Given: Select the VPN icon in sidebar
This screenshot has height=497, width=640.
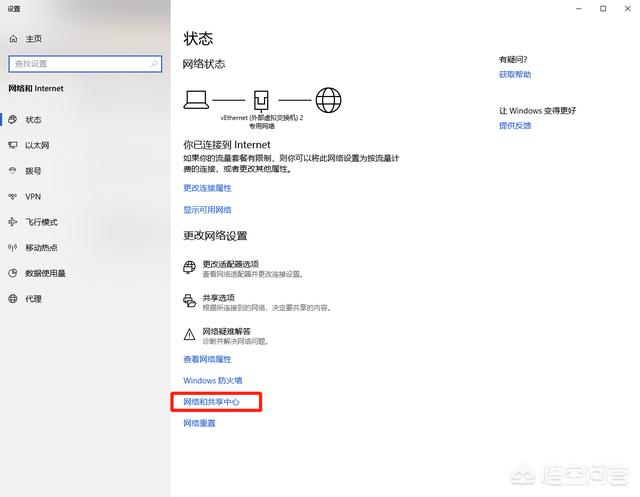Looking at the screenshot, I should [13, 197].
